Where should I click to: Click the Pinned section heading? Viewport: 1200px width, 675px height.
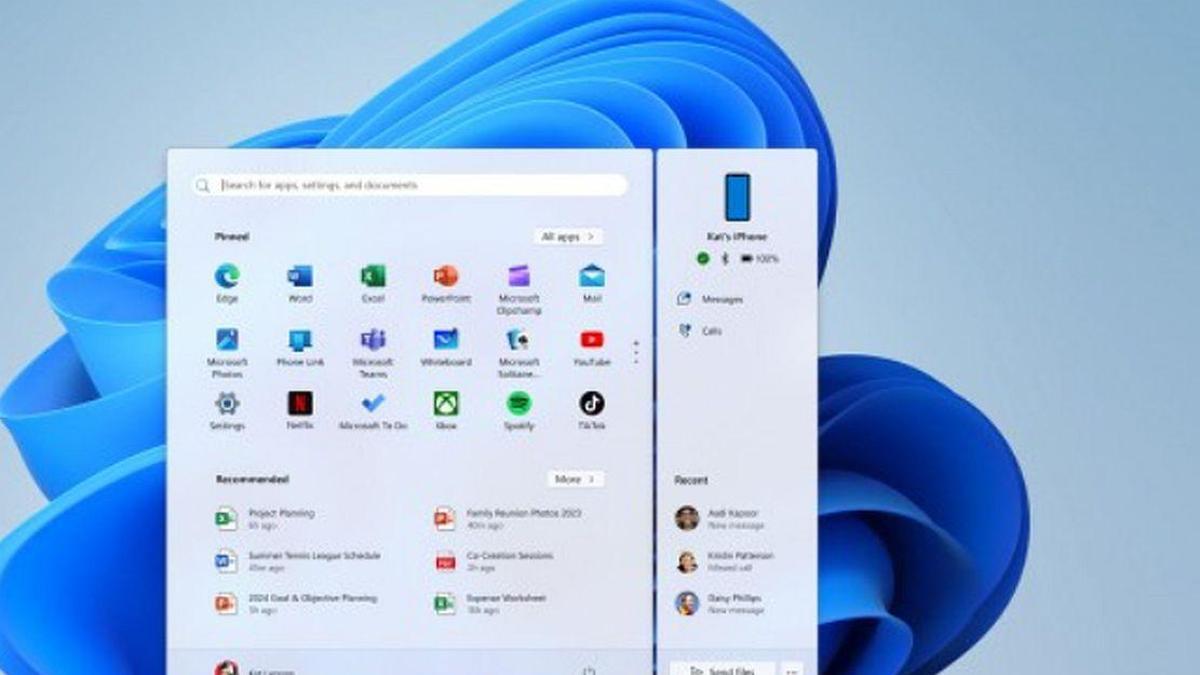tap(232, 237)
